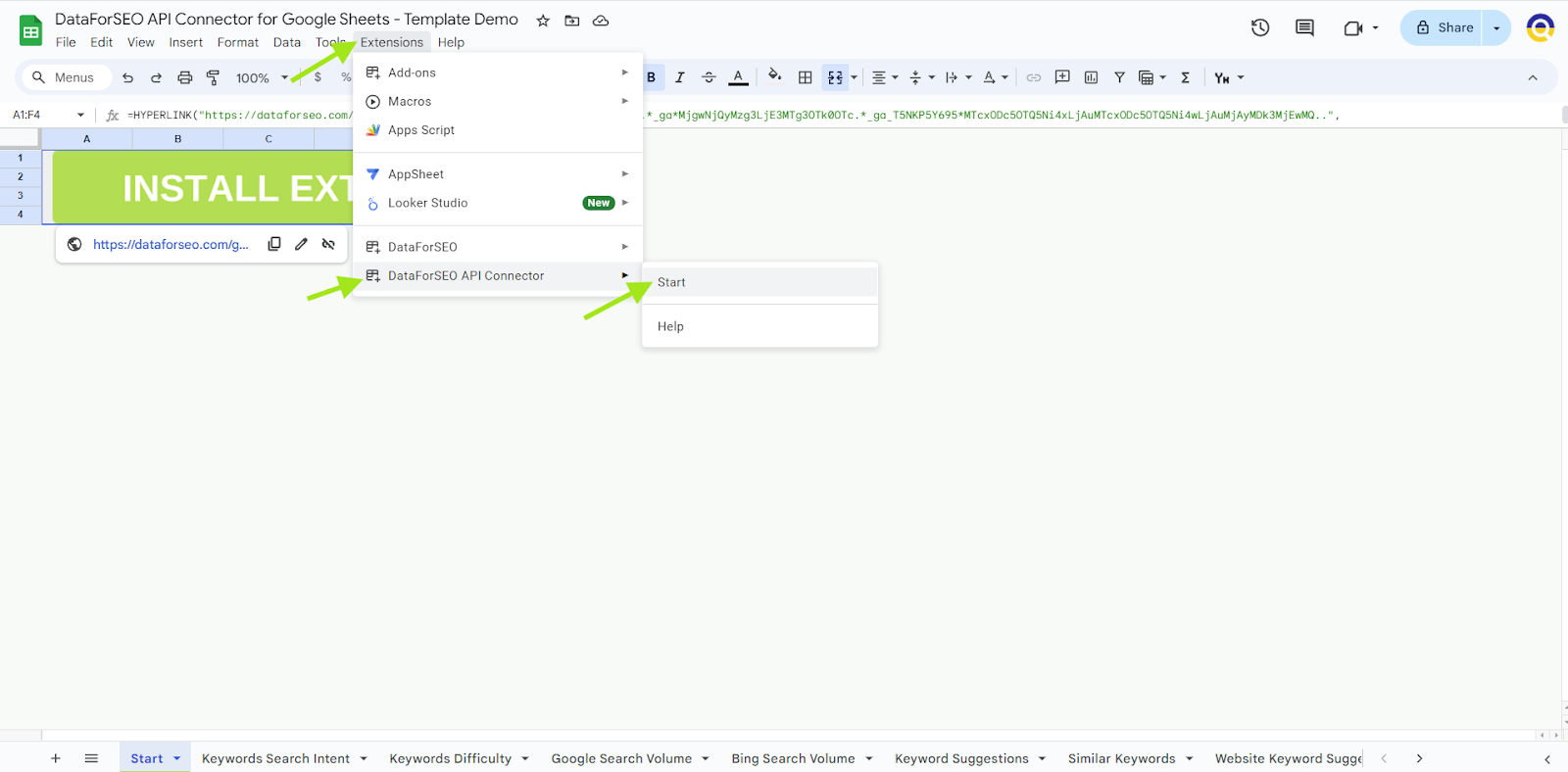The height and width of the screenshot is (772, 1568).
Task: Start a Meet call camera icon
Action: (x=1353, y=27)
